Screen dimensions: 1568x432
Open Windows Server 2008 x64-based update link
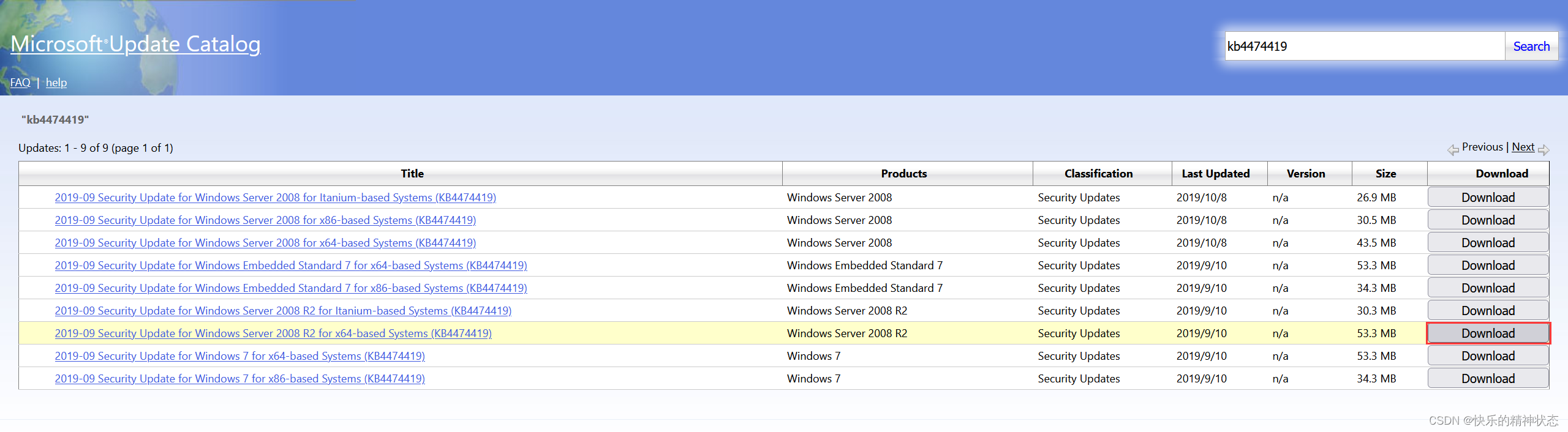tap(265, 243)
